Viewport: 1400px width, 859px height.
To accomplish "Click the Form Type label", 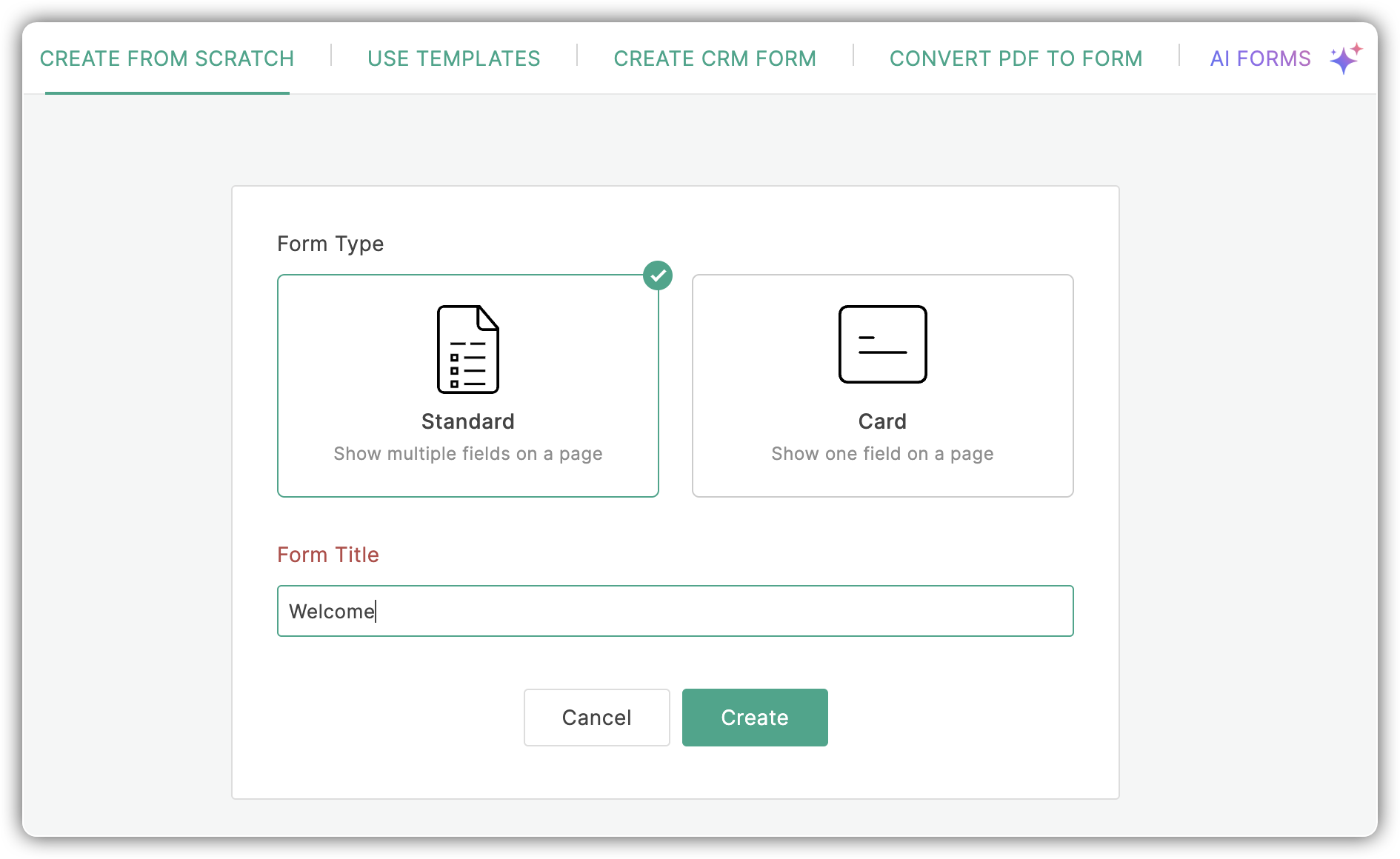I will 330,244.
